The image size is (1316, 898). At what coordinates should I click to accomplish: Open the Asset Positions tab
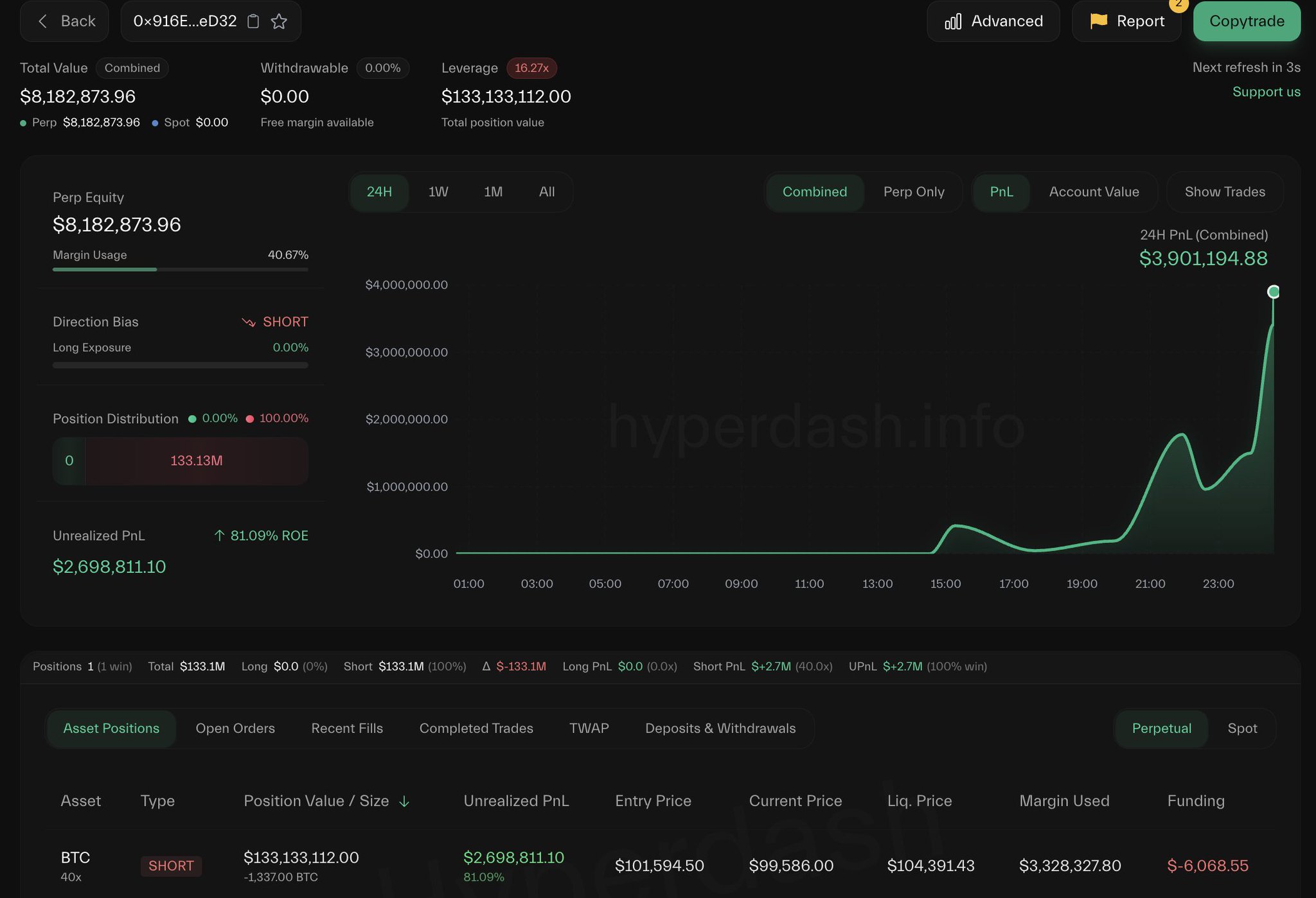pos(111,728)
